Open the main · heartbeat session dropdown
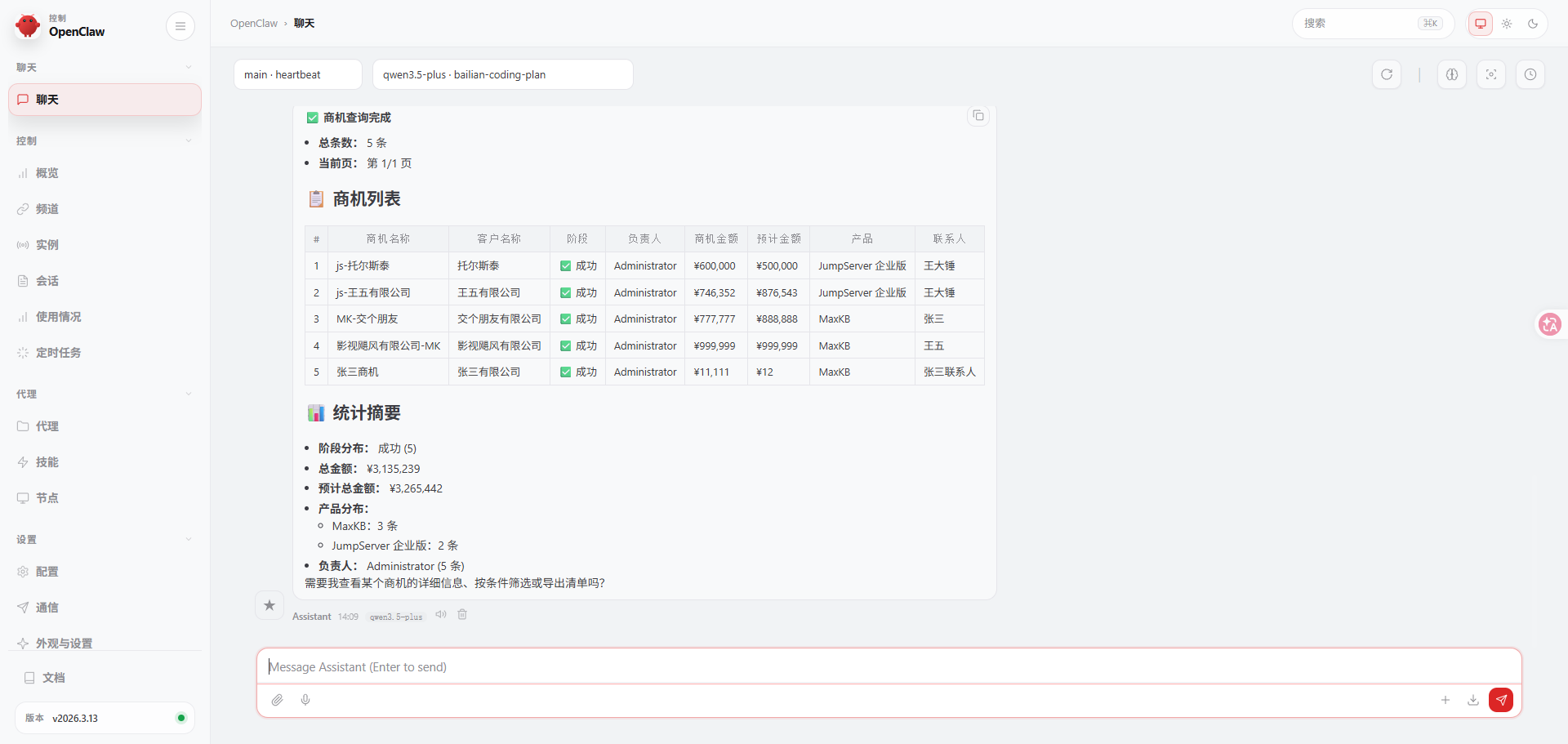Image resolution: width=1568 pixels, height=744 pixels. pos(297,74)
